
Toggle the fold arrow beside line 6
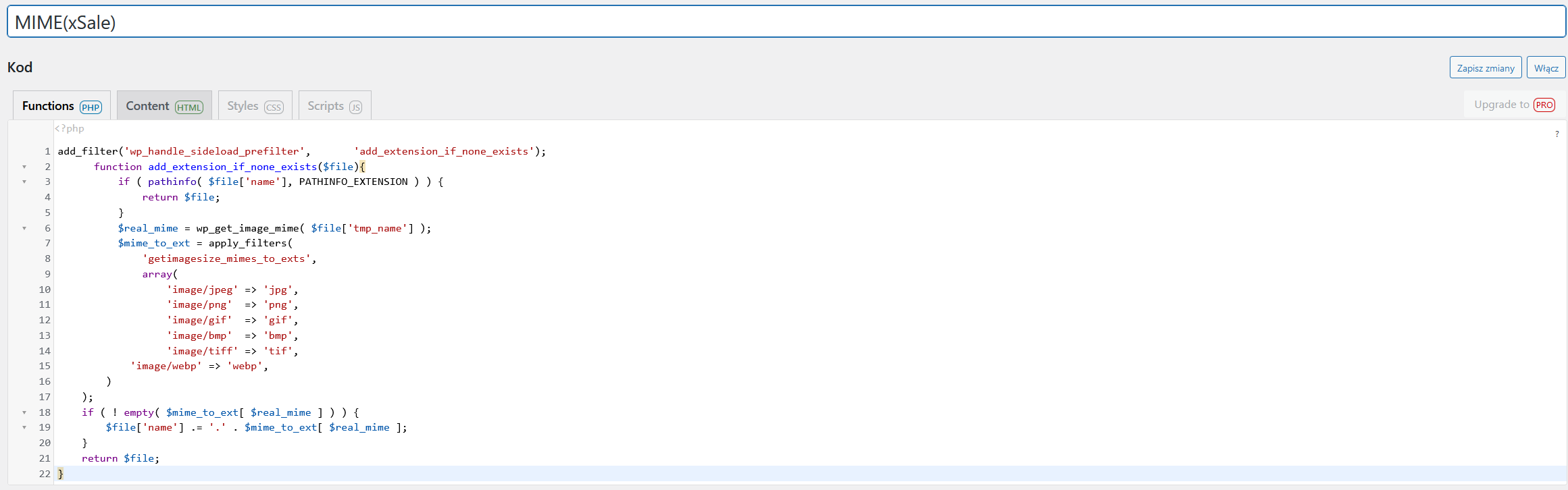pos(24,228)
